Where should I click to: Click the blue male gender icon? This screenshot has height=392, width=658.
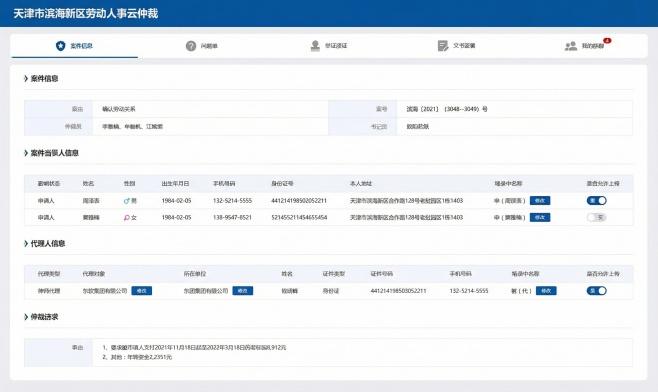[x=126, y=201]
